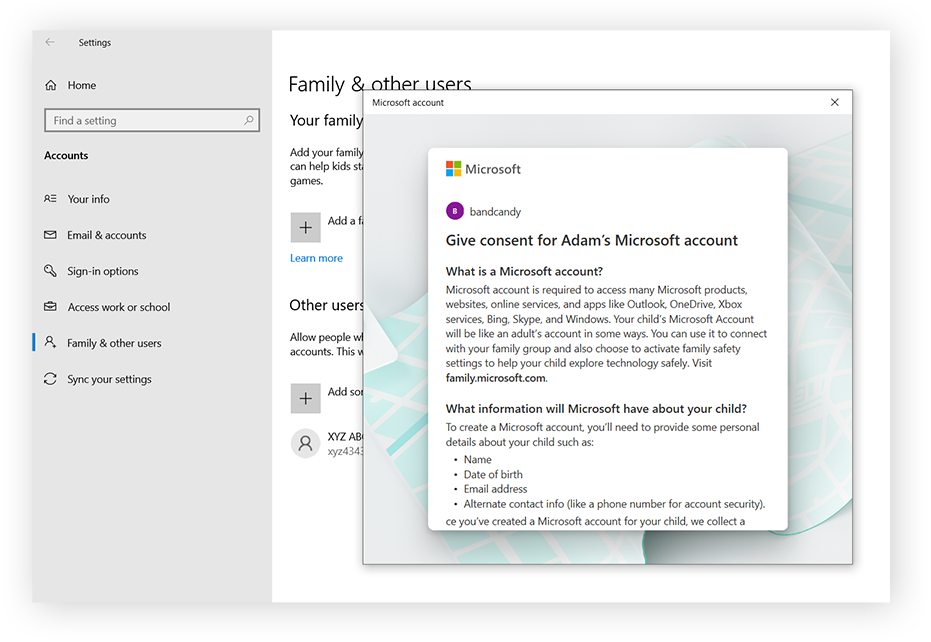Screen dimensions: 931x642
Task: Click the Email & accounts envelope icon
Action: pyautogui.click(x=50, y=235)
